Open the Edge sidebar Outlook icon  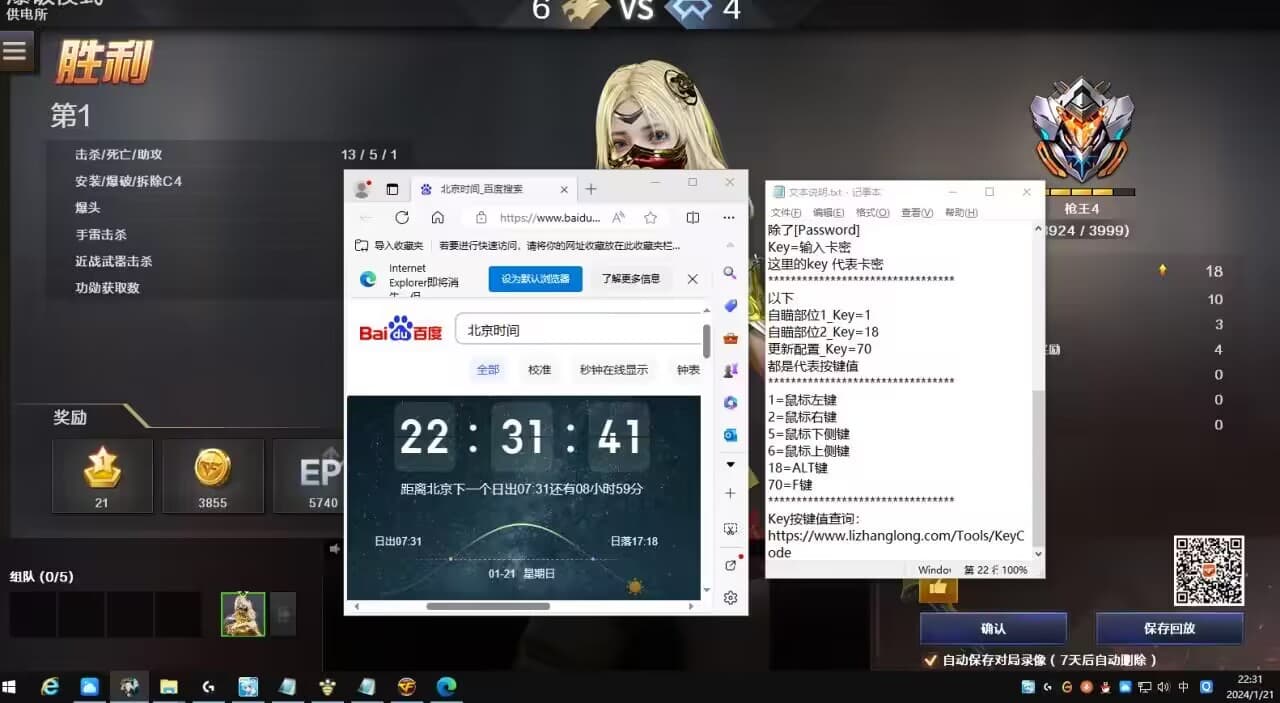pyautogui.click(x=730, y=435)
